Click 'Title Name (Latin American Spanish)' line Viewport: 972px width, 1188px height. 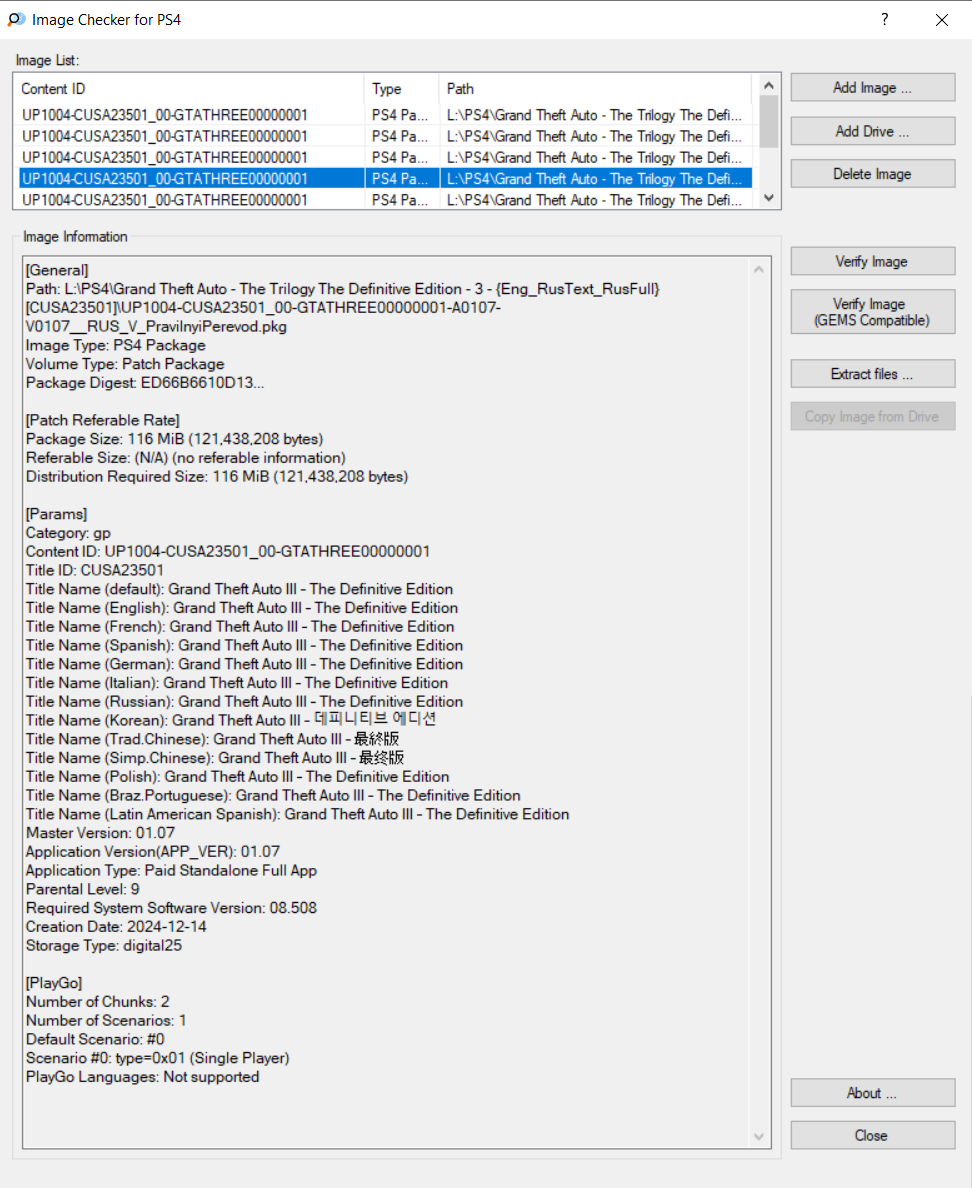298,814
